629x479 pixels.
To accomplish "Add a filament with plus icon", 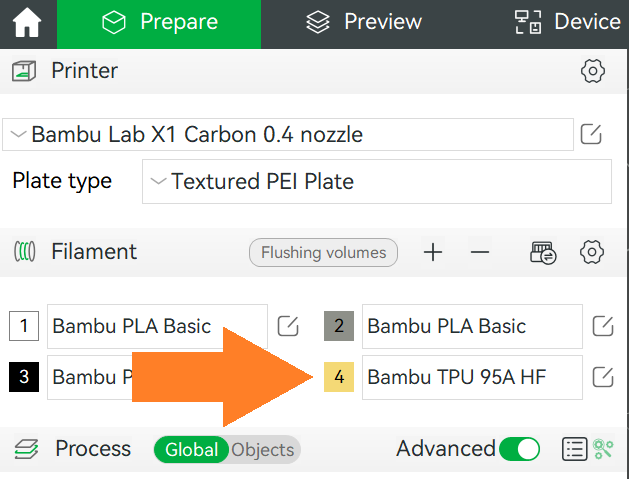I will pos(433,252).
